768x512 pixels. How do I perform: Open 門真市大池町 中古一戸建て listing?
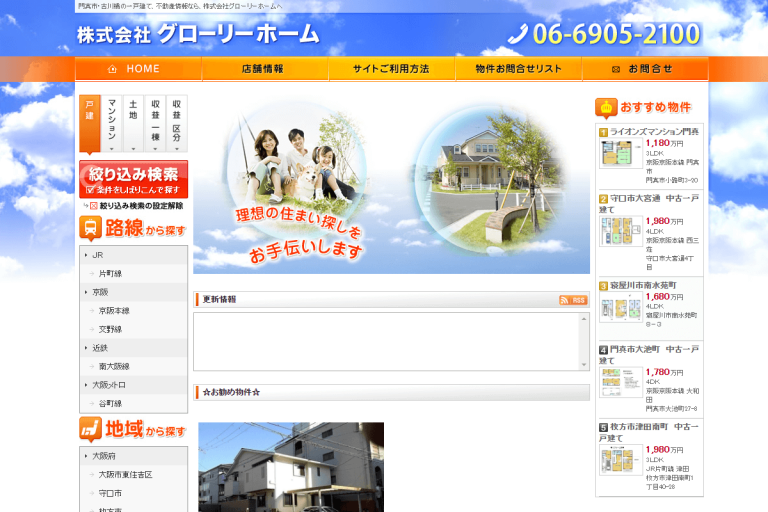649,355
